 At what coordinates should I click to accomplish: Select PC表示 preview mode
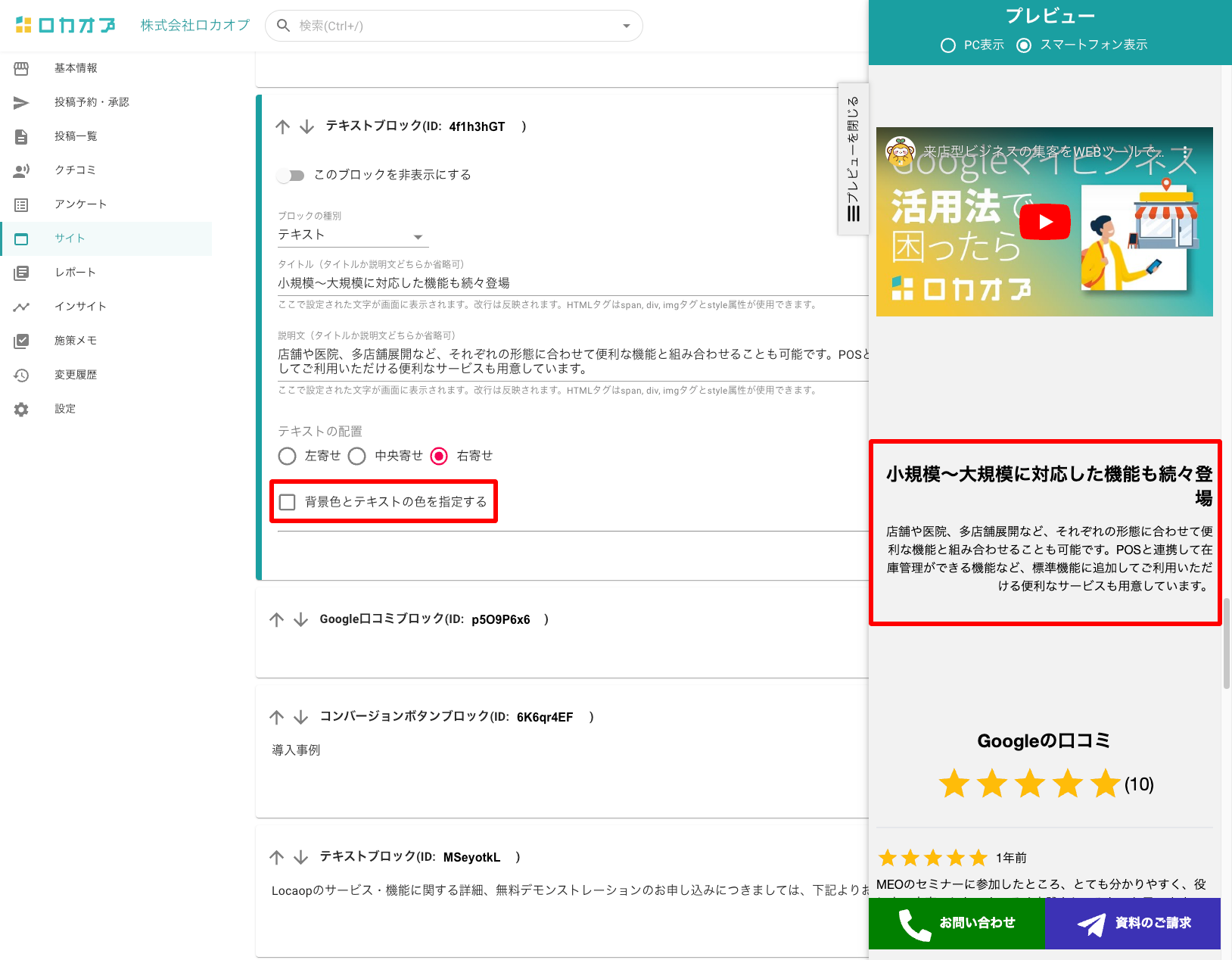tap(947, 45)
